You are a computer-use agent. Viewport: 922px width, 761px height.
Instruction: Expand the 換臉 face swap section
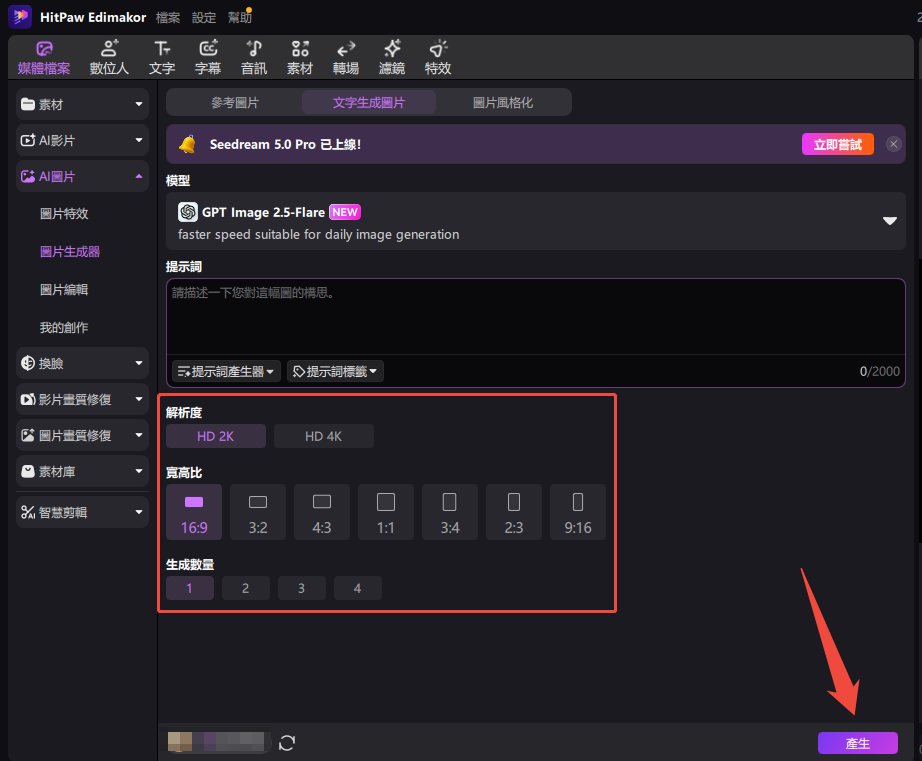click(x=82, y=363)
